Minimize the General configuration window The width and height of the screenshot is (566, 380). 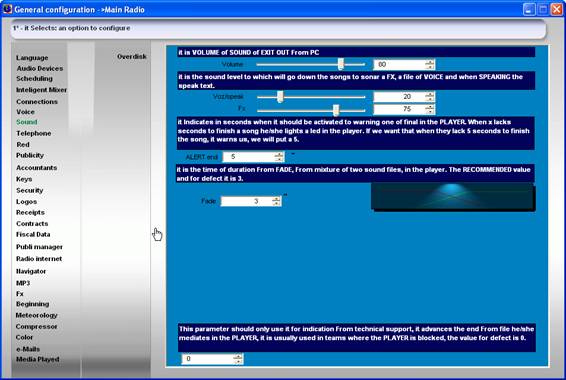point(529,9)
